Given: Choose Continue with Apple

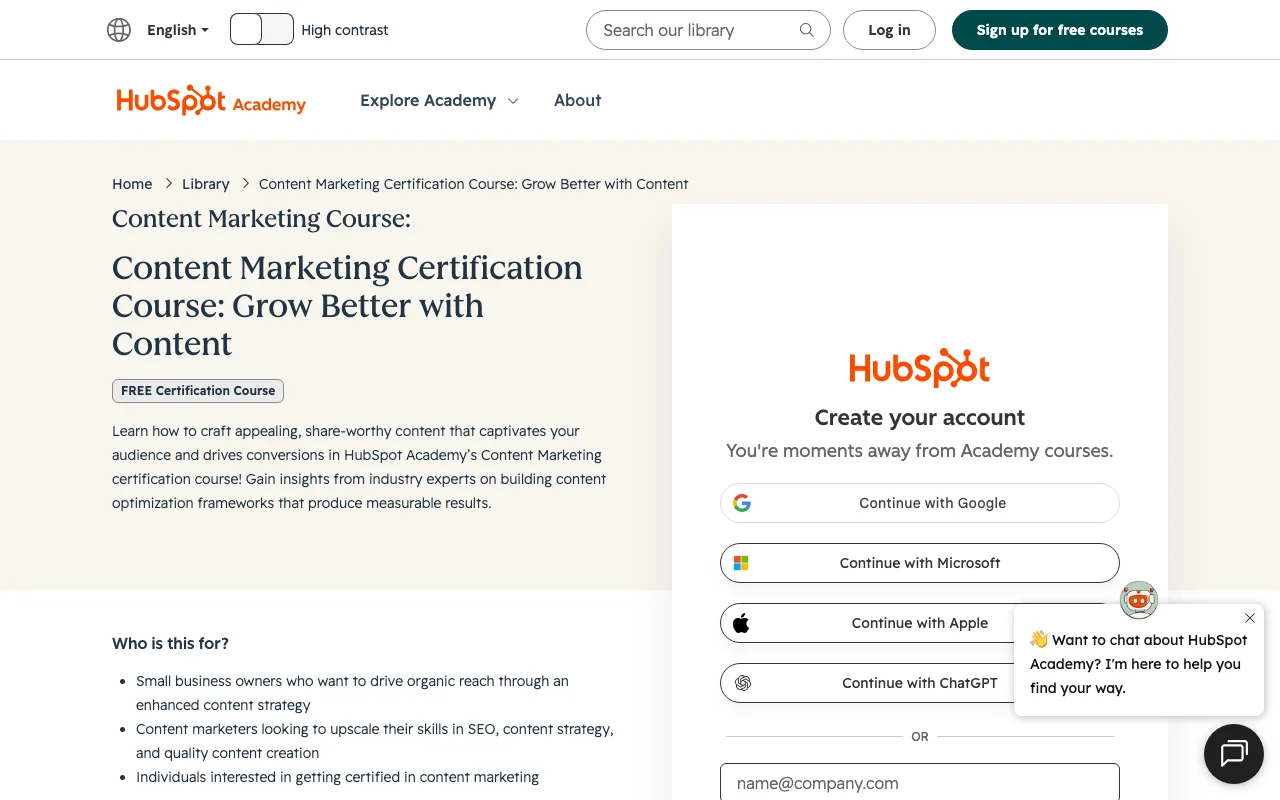Looking at the screenshot, I should coord(920,623).
